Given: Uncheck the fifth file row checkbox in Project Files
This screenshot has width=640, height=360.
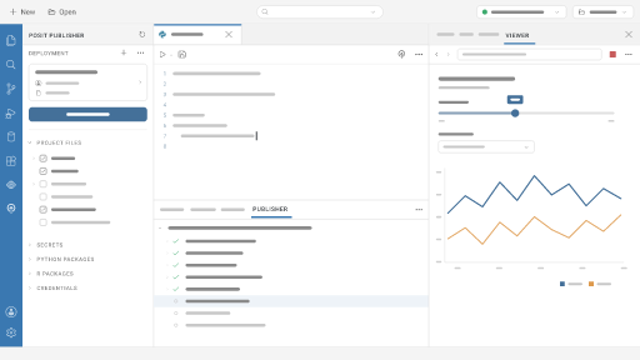Looking at the screenshot, I should pos(43,210).
